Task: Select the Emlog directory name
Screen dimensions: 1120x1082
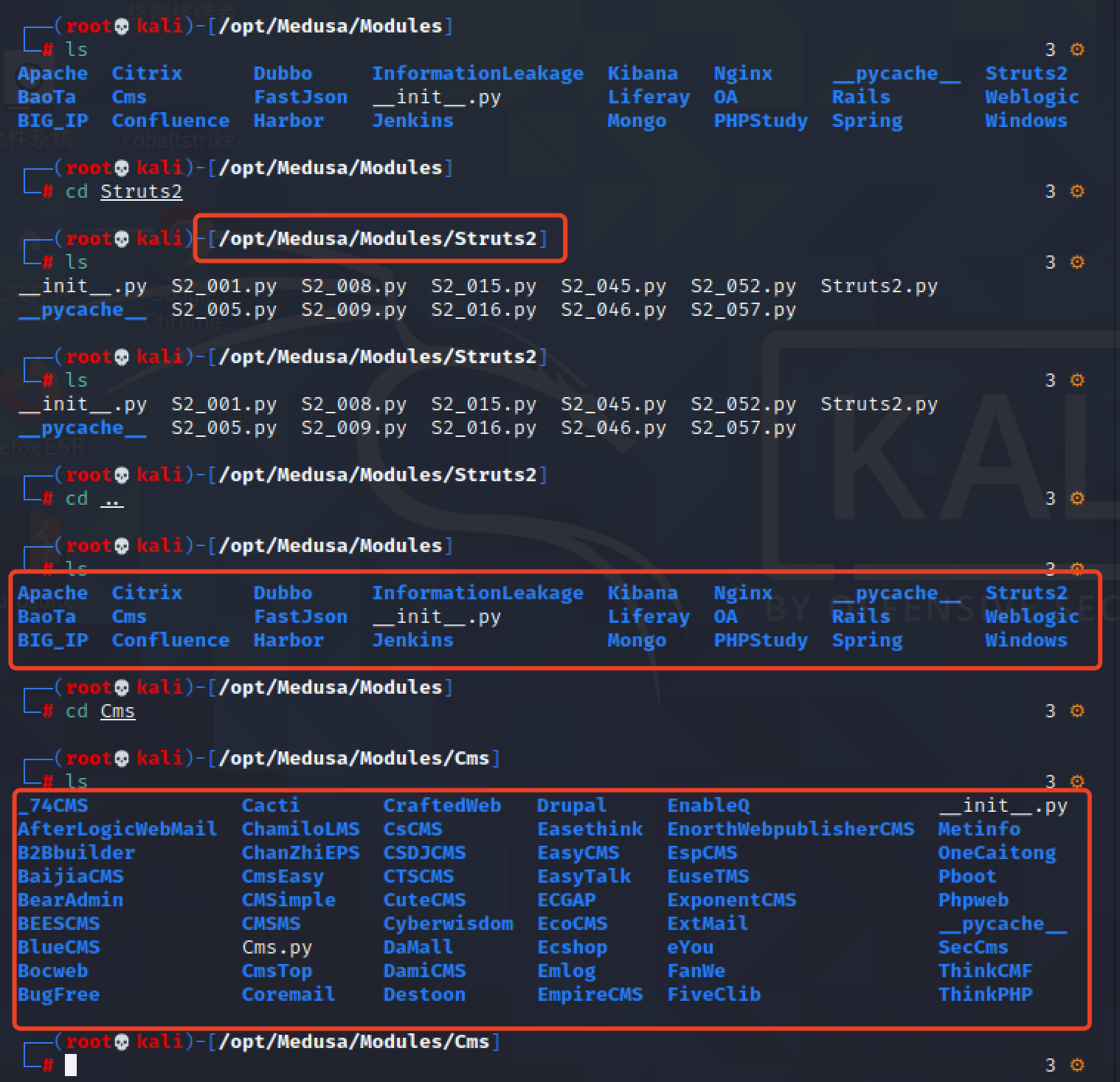Action: 566,971
